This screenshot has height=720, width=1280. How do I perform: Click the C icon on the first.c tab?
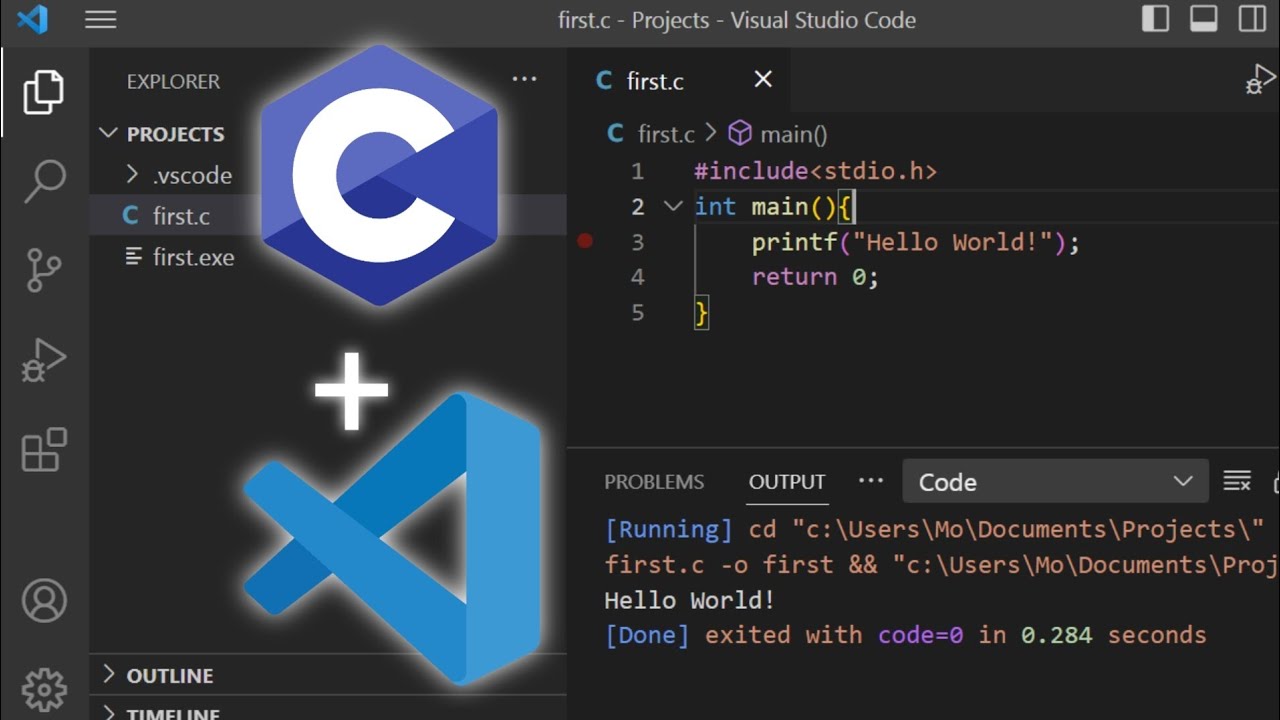click(604, 80)
